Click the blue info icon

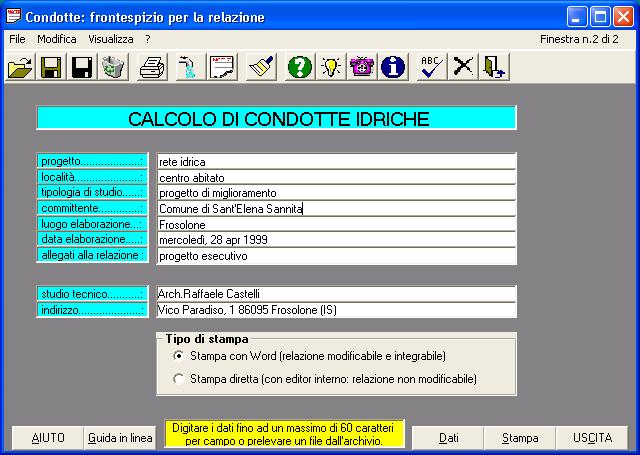tap(393, 67)
